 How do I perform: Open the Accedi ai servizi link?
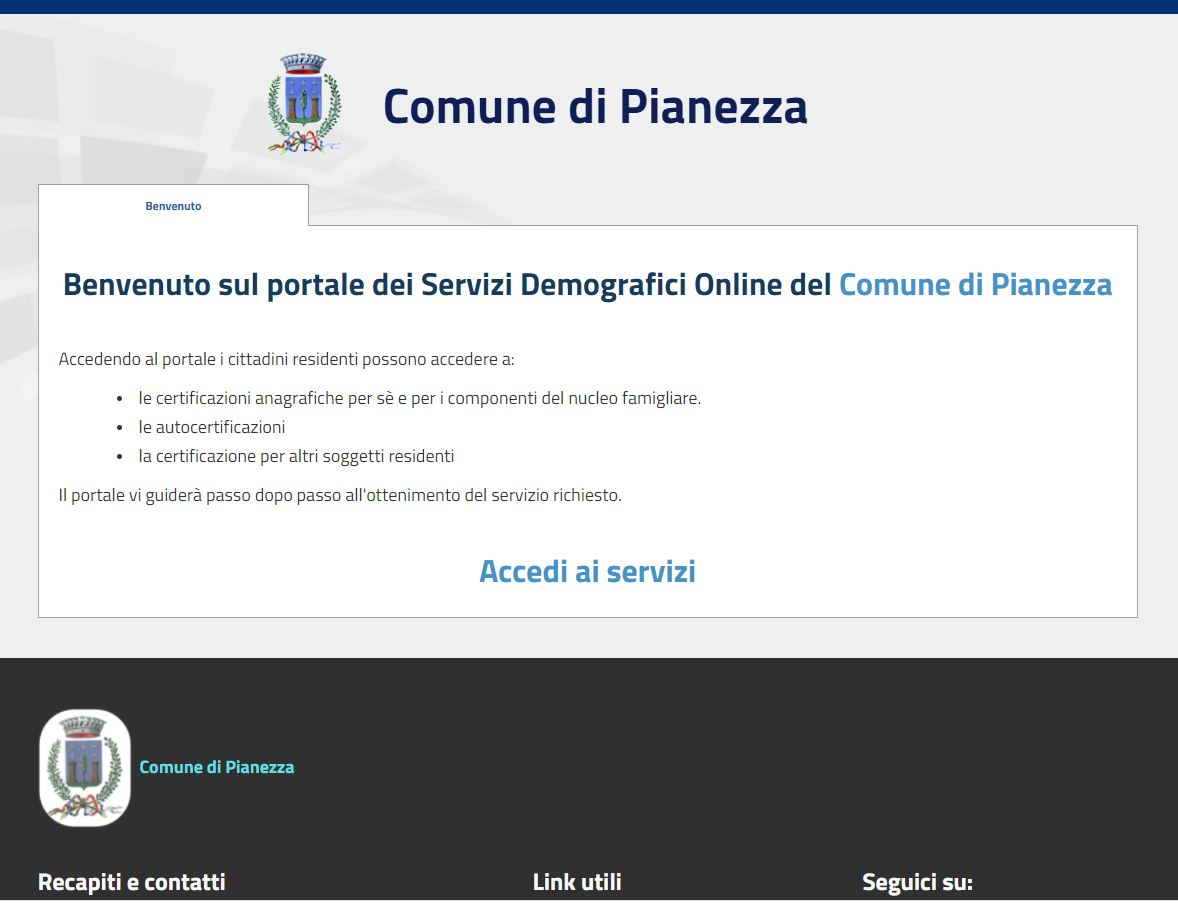[x=587, y=571]
